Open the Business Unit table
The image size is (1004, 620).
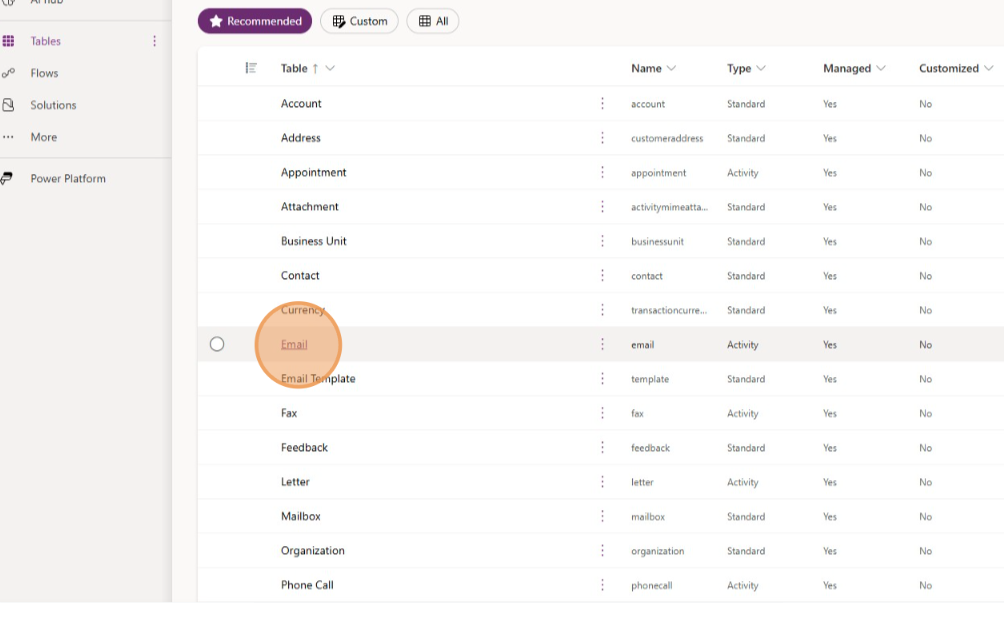[313, 241]
